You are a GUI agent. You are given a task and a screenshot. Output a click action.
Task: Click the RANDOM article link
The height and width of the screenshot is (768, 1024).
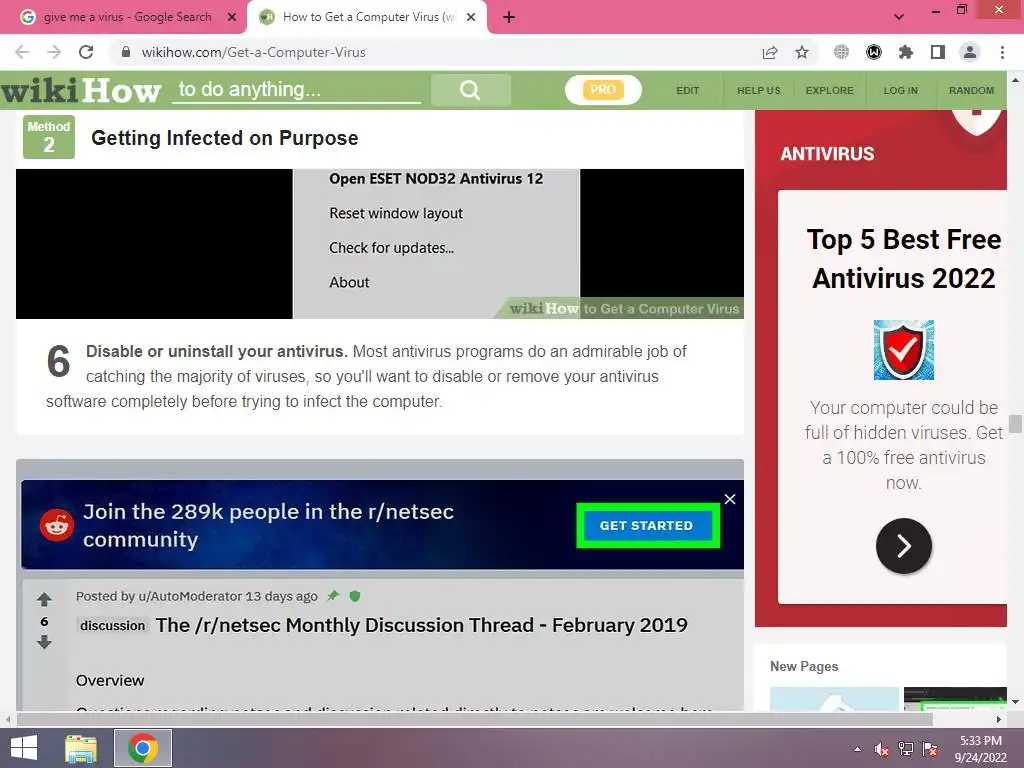[971, 91]
